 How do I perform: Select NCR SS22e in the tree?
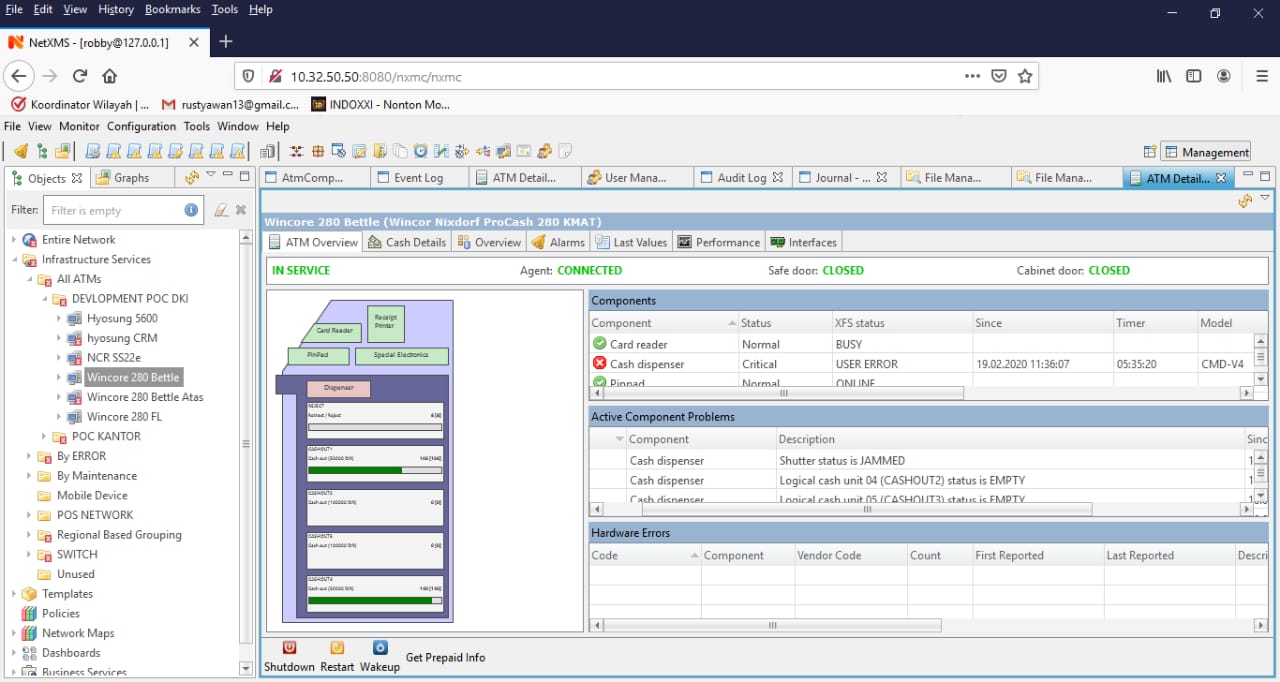coord(113,358)
